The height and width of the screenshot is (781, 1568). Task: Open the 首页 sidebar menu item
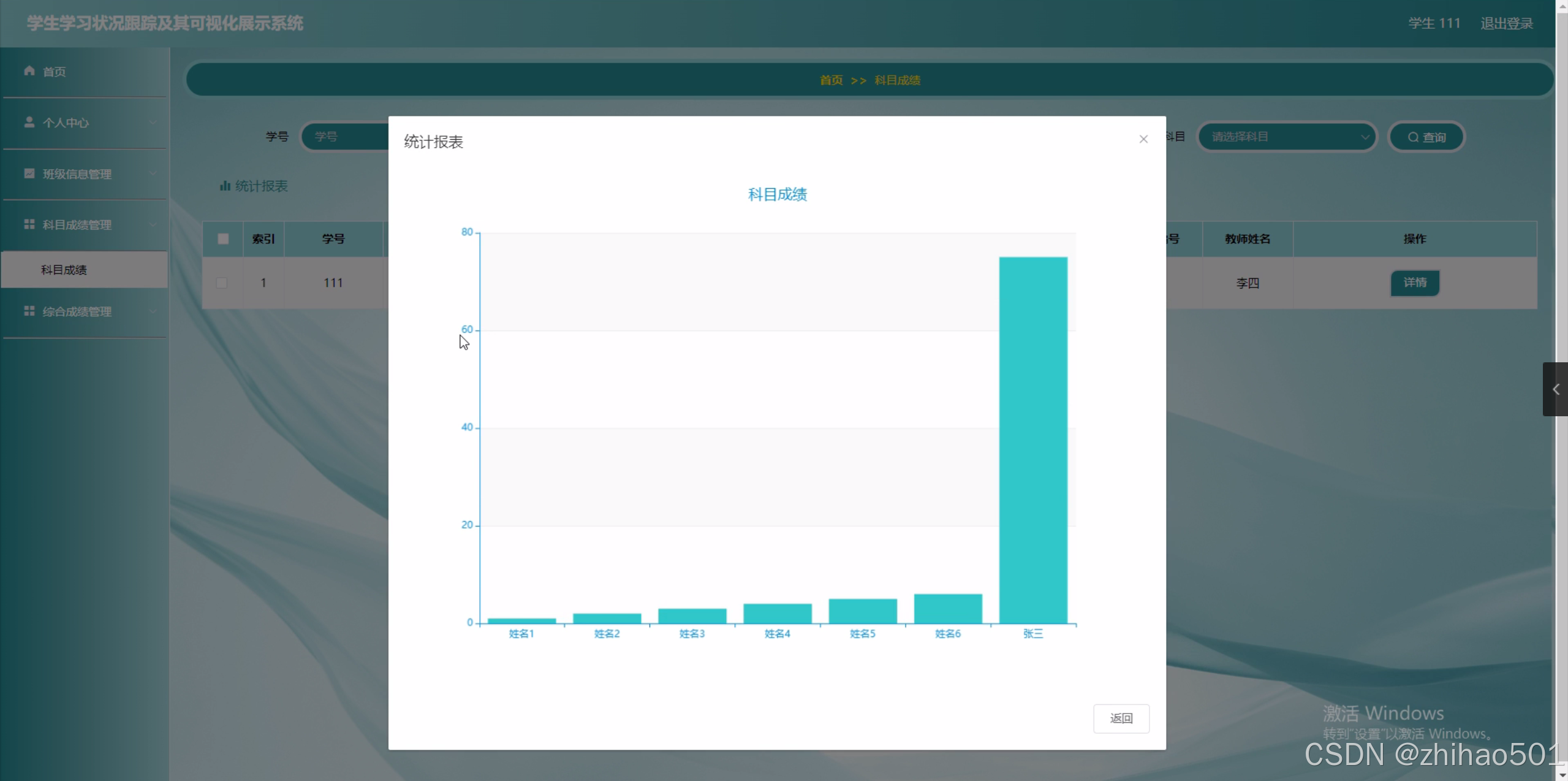(55, 72)
